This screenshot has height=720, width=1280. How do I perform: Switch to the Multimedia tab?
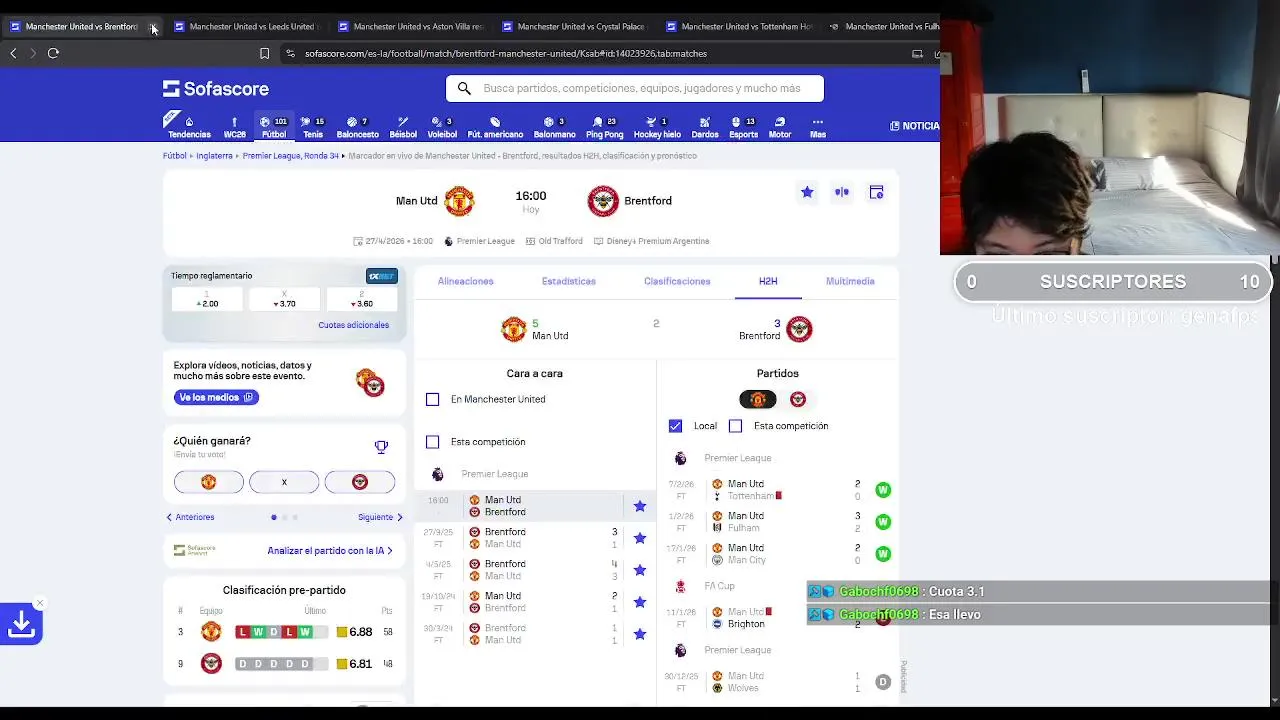850,281
